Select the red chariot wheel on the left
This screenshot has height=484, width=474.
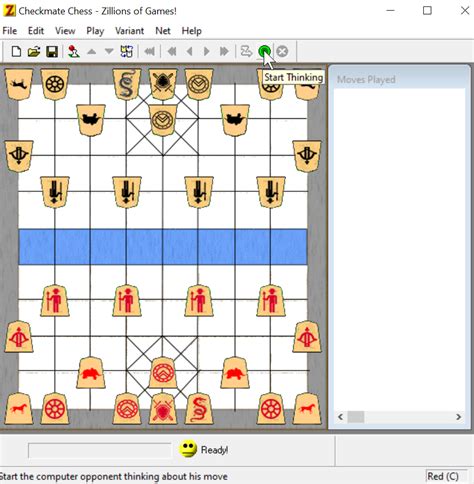[x=55, y=408]
